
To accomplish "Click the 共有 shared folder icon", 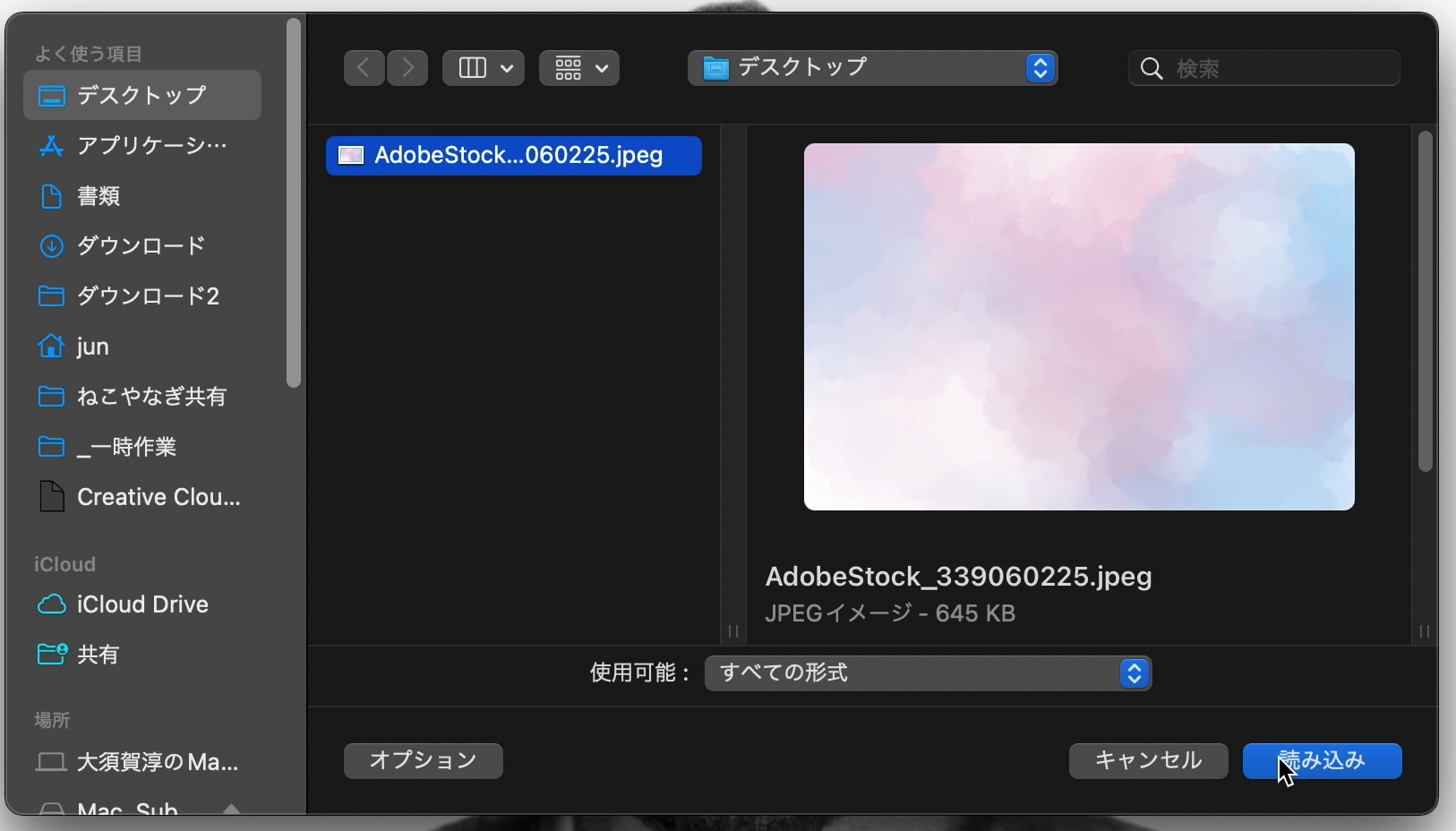I will tap(52, 655).
